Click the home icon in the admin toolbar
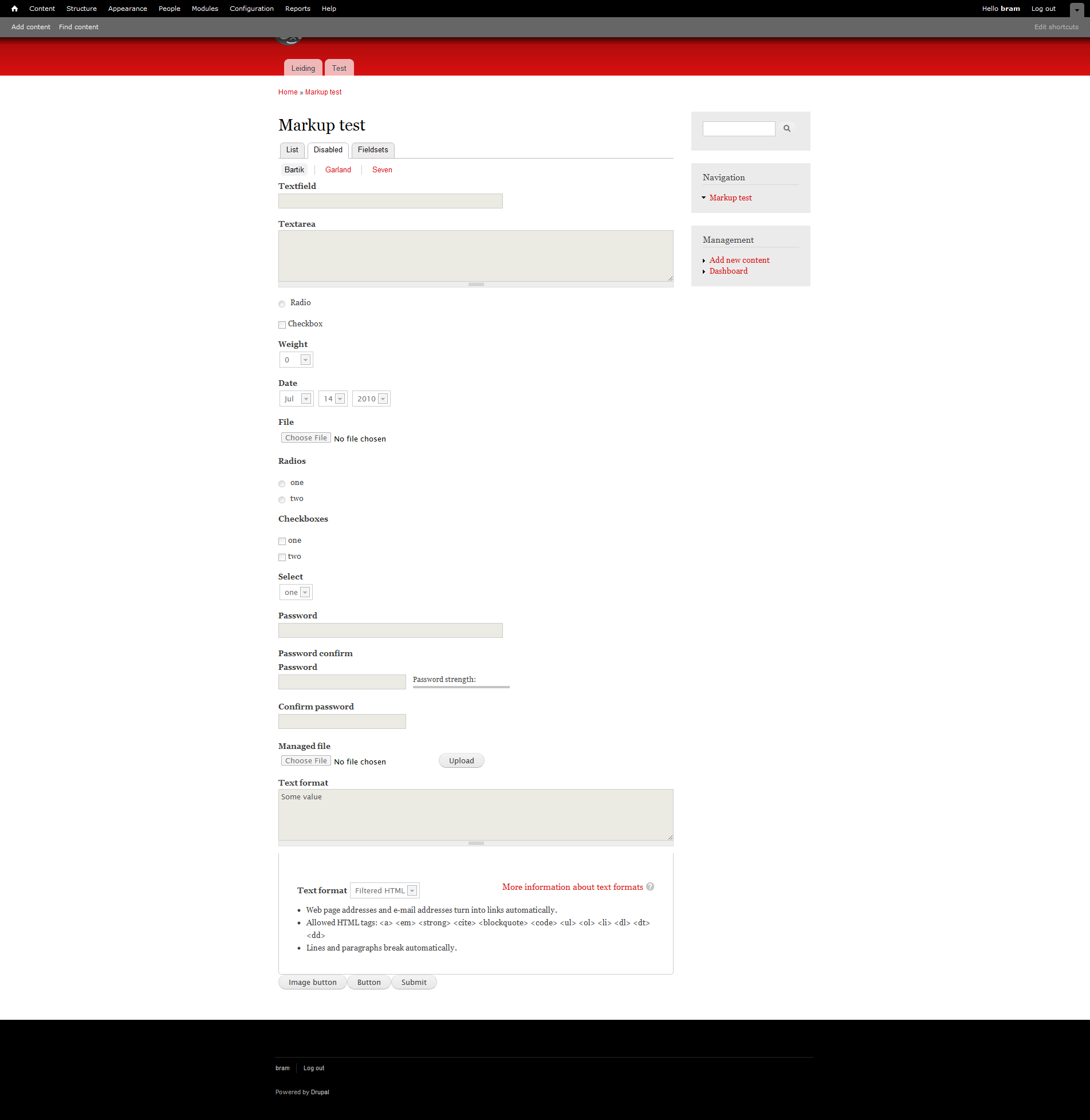 (x=14, y=9)
